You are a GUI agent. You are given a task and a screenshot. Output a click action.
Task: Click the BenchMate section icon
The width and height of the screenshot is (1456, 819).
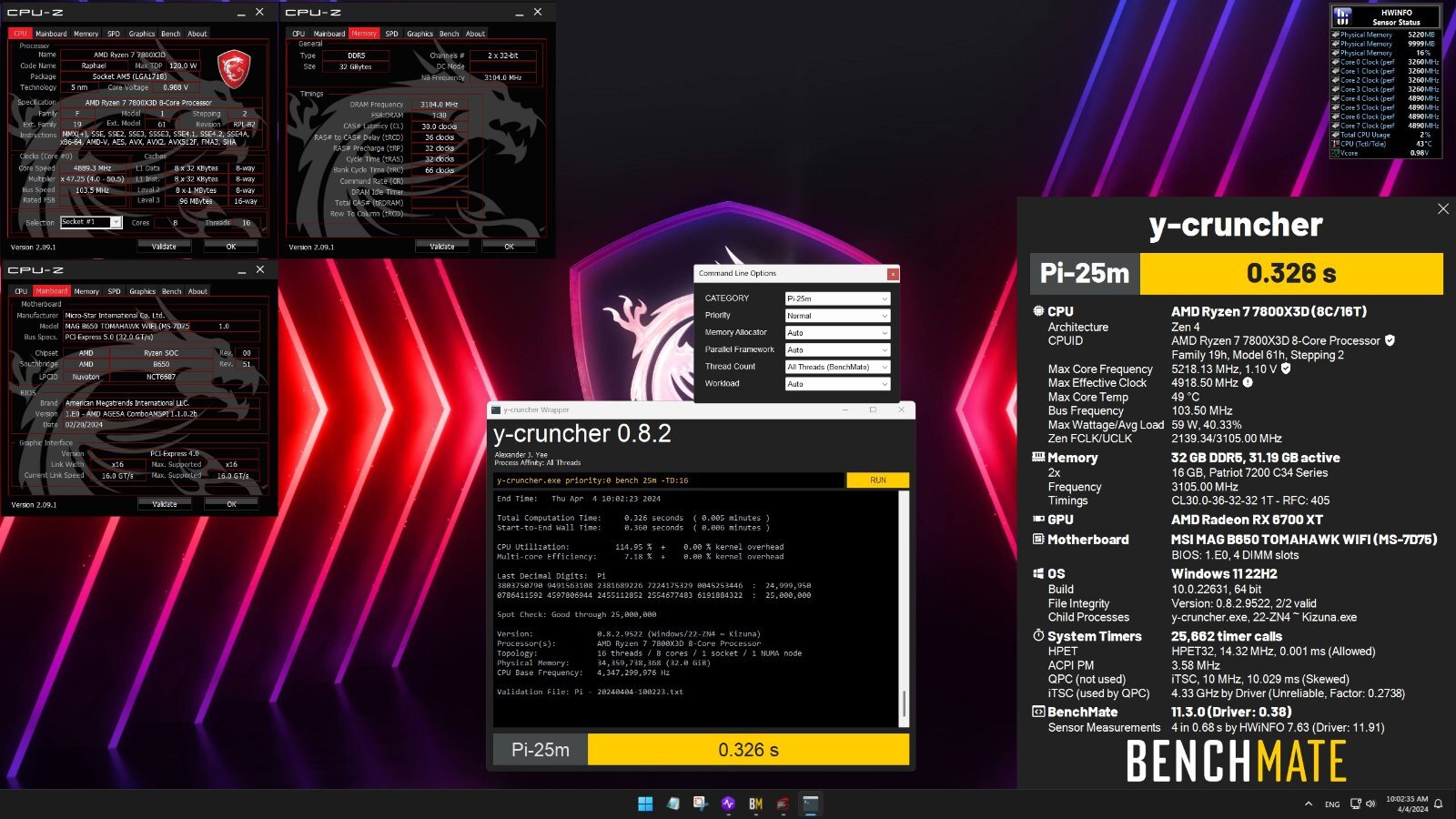pyautogui.click(x=1038, y=712)
